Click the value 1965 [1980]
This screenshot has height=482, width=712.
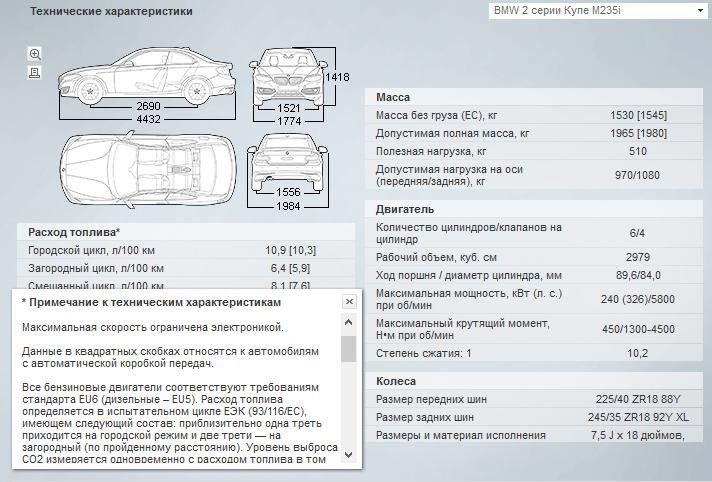pyautogui.click(x=638, y=134)
